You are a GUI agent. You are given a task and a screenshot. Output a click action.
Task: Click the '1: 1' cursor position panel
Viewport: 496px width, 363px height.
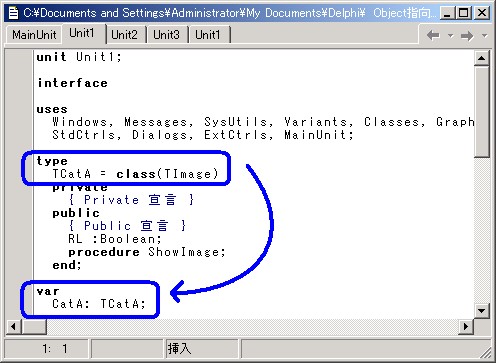coord(47,349)
